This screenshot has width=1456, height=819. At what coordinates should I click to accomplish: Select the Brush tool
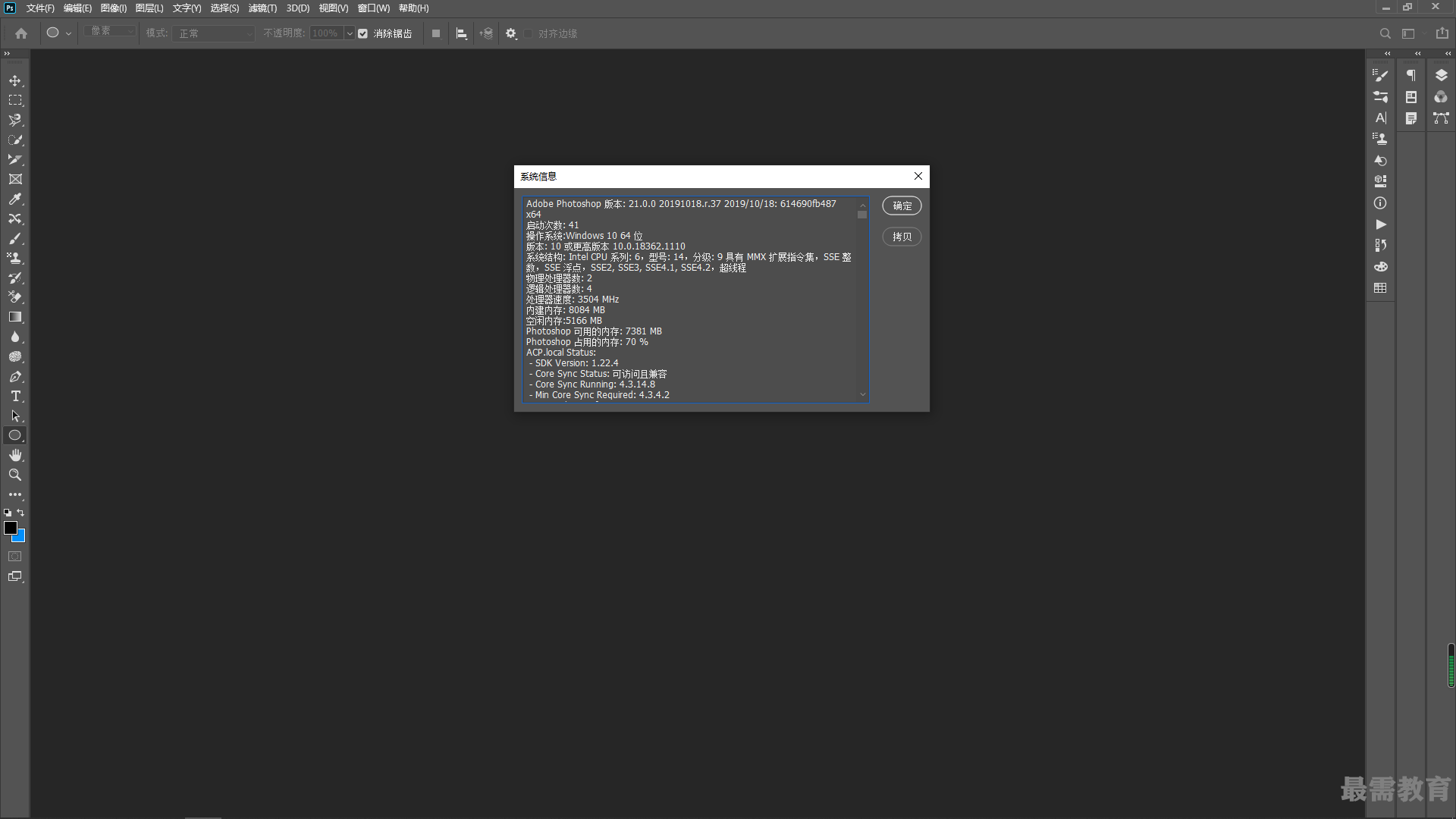[15, 238]
